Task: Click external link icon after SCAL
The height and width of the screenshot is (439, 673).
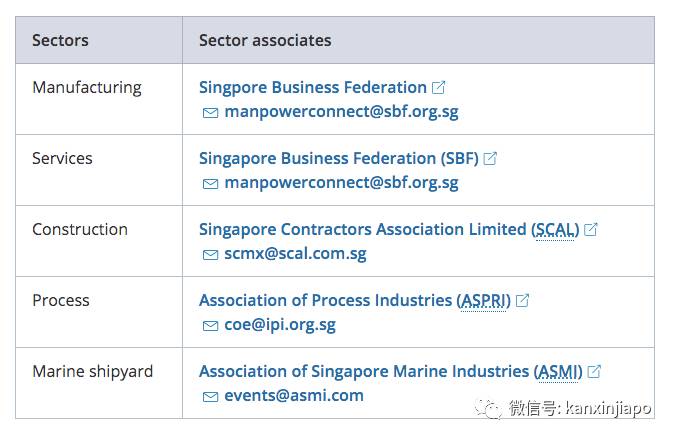Action: coord(591,230)
